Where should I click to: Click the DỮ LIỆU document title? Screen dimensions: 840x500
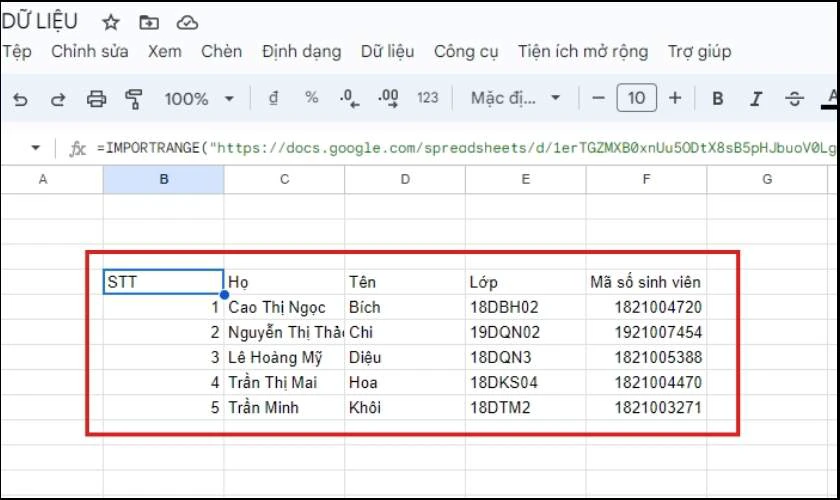tap(40, 22)
